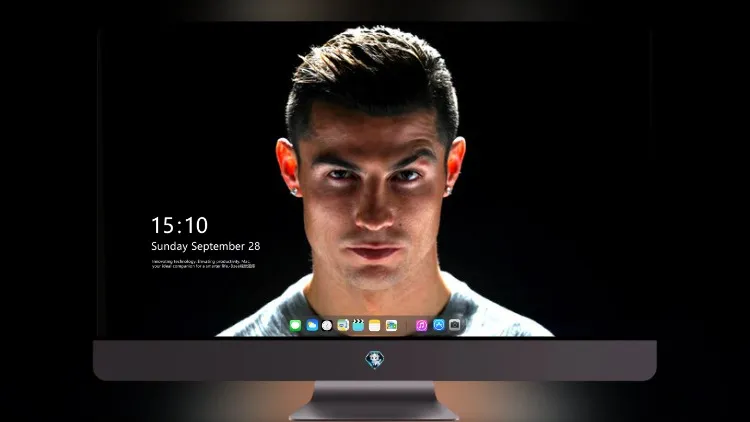Click the logo emblem on the monitor chin
Screen dimensions: 750x422
tap(375, 360)
